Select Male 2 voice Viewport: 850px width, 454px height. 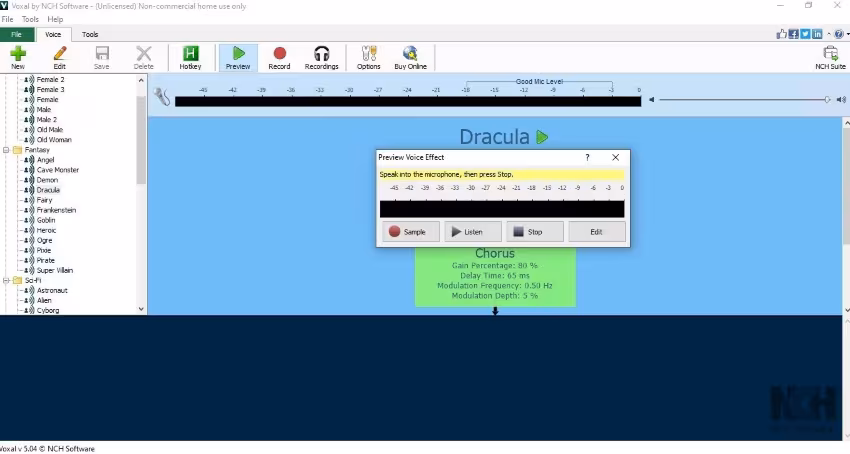[x=47, y=120]
